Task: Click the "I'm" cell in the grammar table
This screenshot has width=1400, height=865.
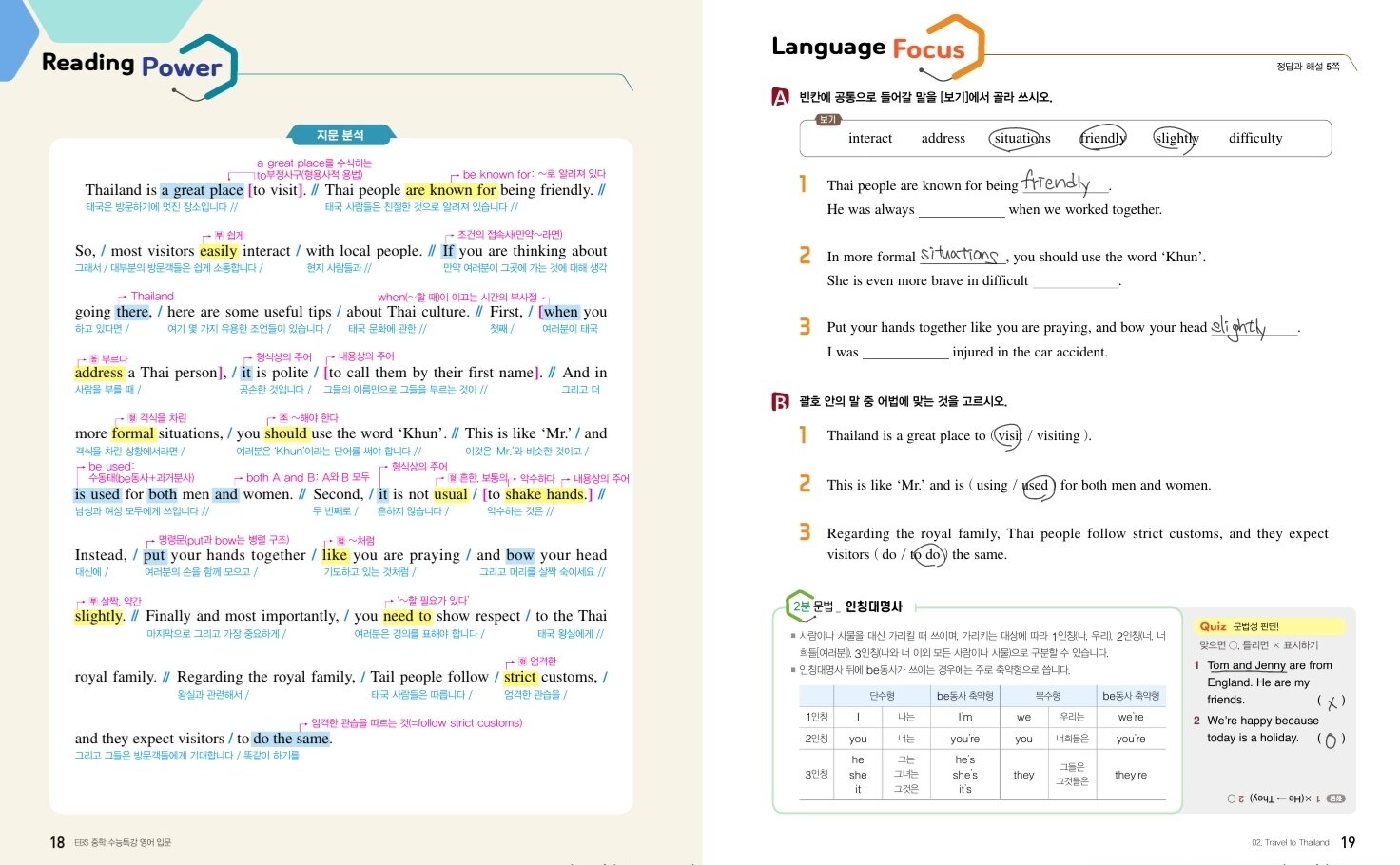Action: 964,717
